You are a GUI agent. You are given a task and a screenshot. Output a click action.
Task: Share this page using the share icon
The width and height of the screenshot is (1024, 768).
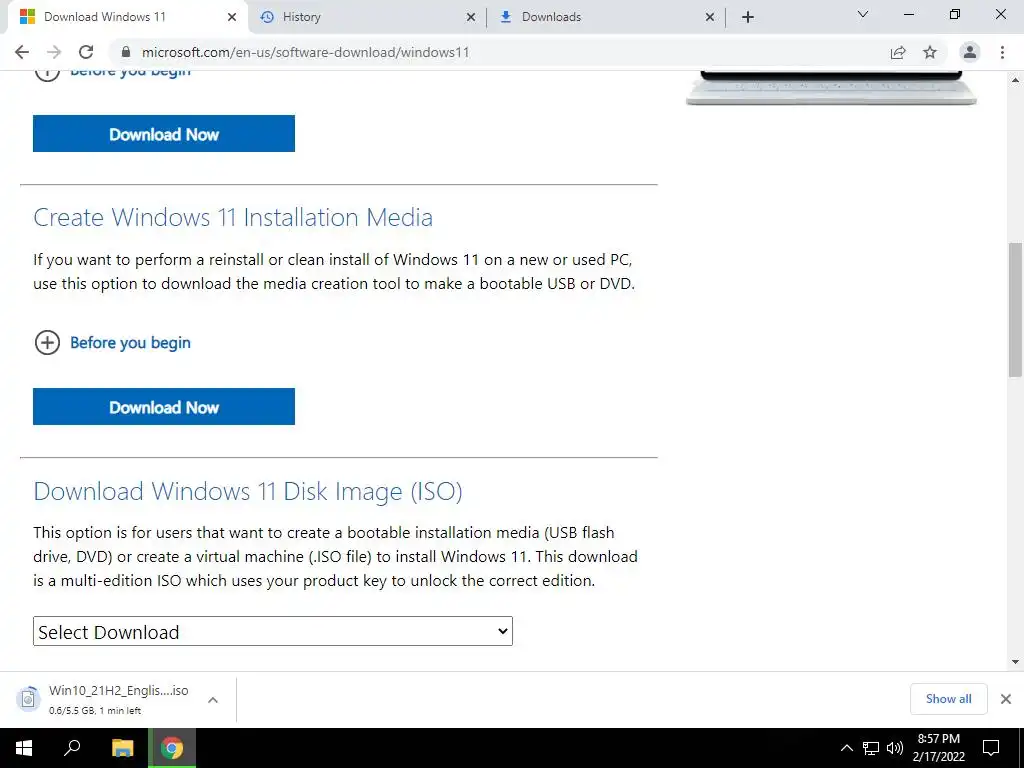(898, 52)
